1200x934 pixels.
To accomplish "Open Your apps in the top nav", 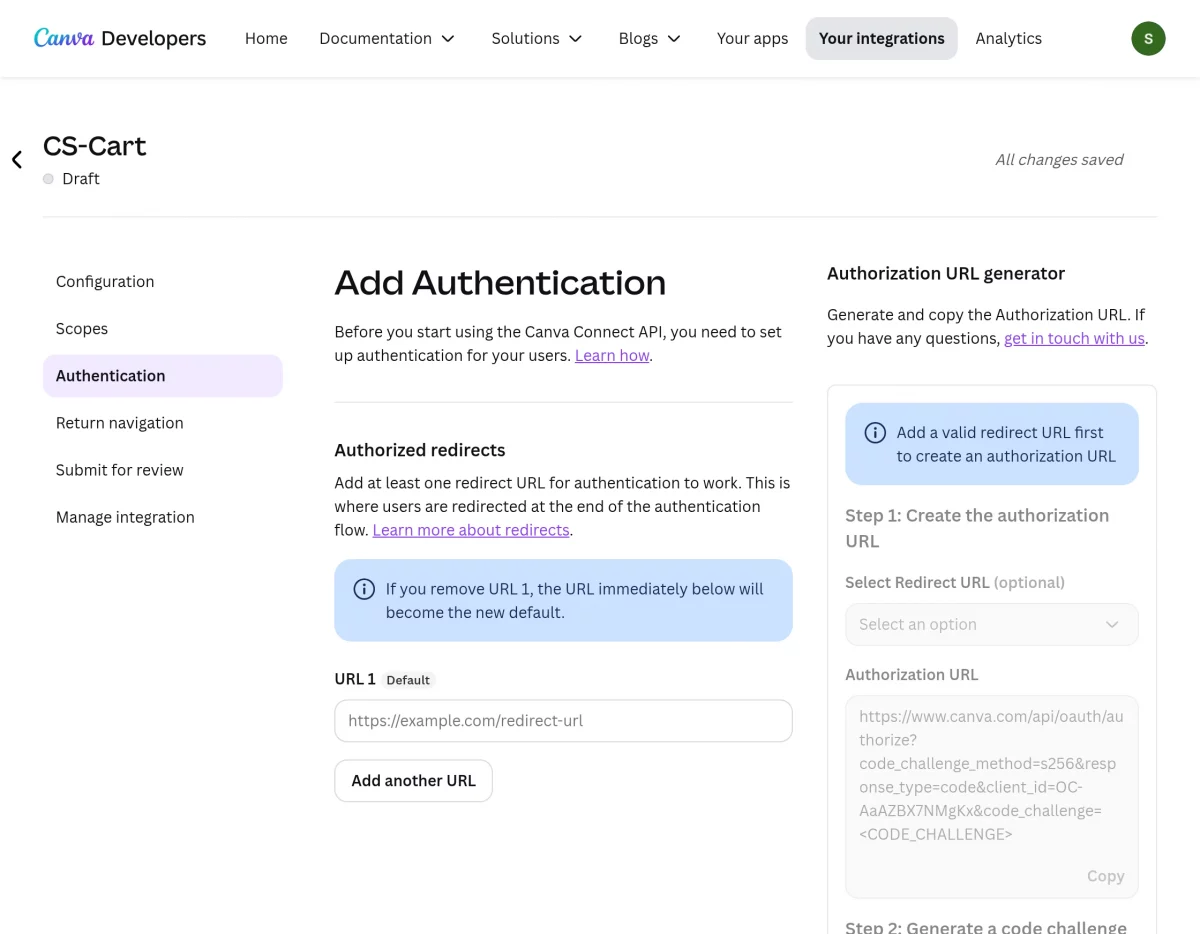I will [x=752, y=38].
